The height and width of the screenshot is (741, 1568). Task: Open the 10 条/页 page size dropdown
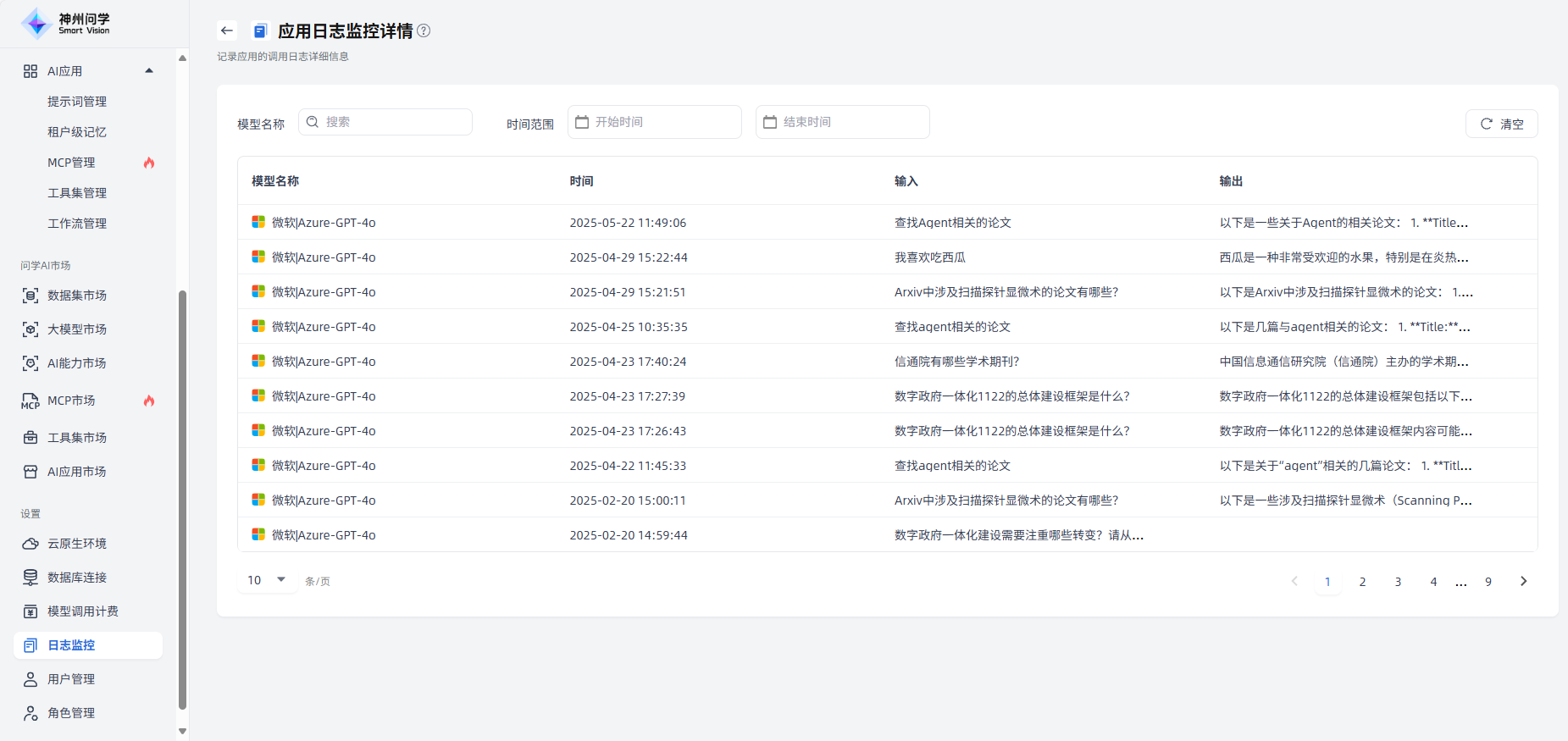click(267, 580)
